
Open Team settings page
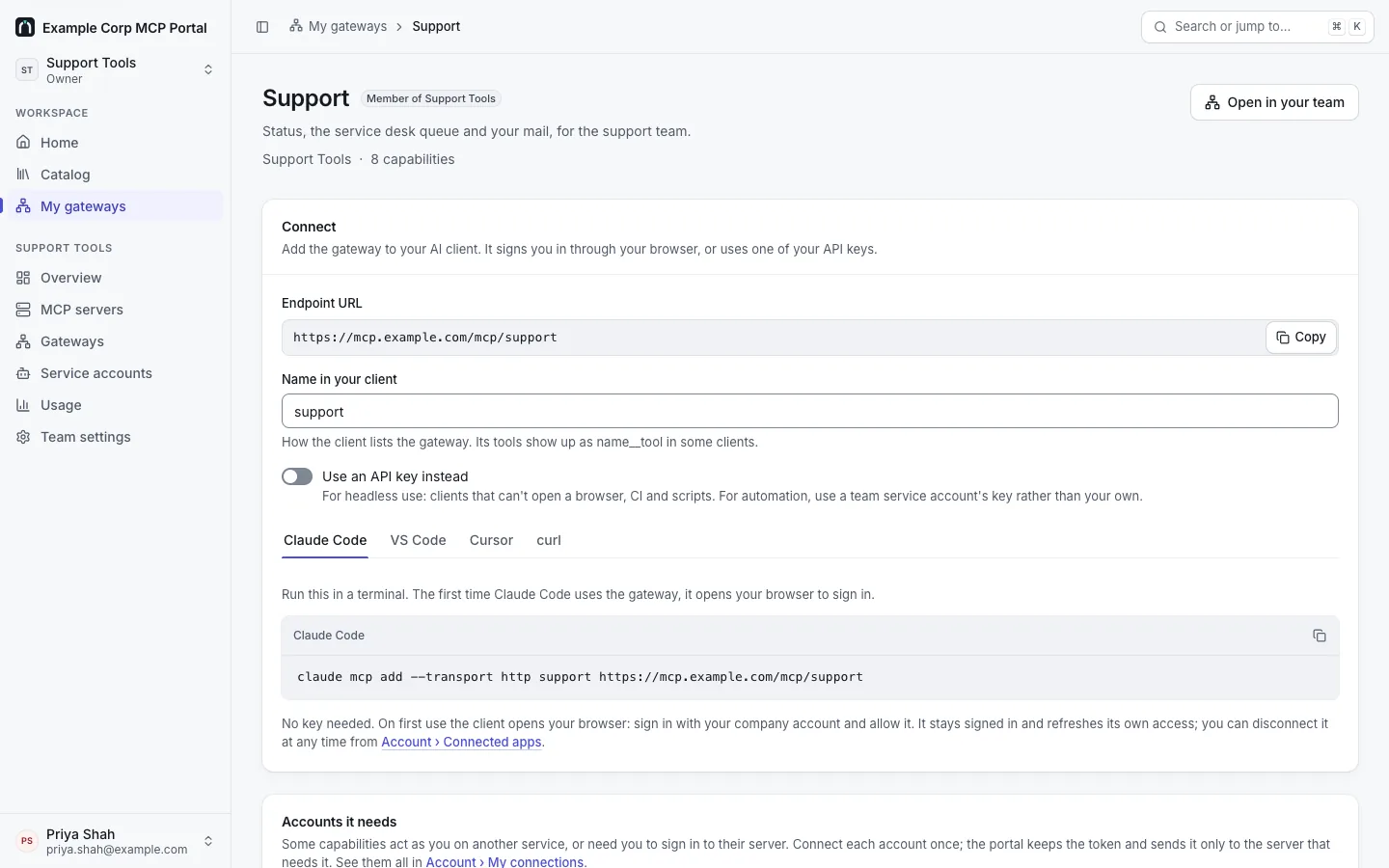coord(116,437)
